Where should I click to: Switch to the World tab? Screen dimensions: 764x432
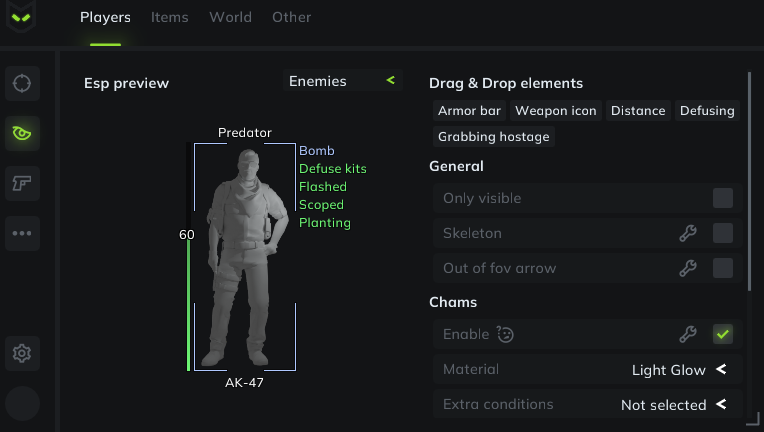pos(230,17)
